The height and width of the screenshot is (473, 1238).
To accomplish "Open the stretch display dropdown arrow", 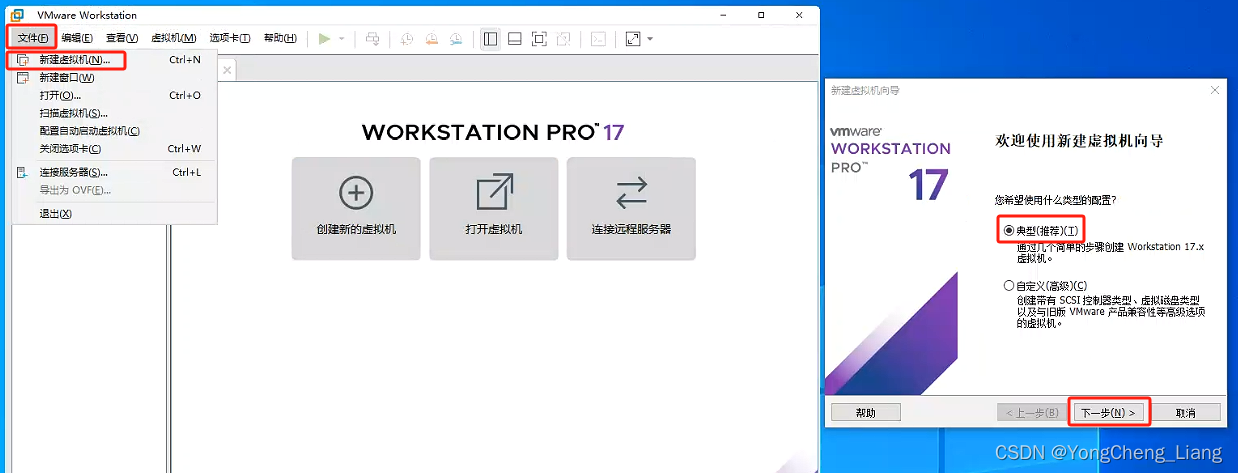I will (650, 38).
